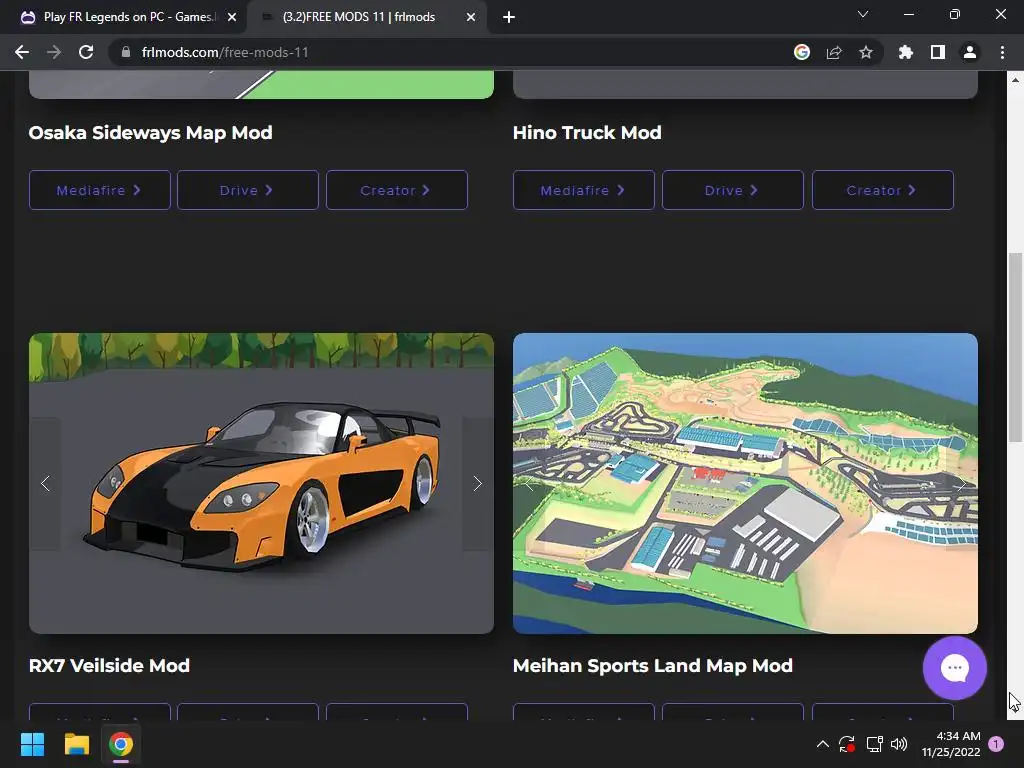Image resolution: width=1024 pixels, height=768 pixels.
Task: Click the scrollbar up arrow
Action: tap(1015, 80)
